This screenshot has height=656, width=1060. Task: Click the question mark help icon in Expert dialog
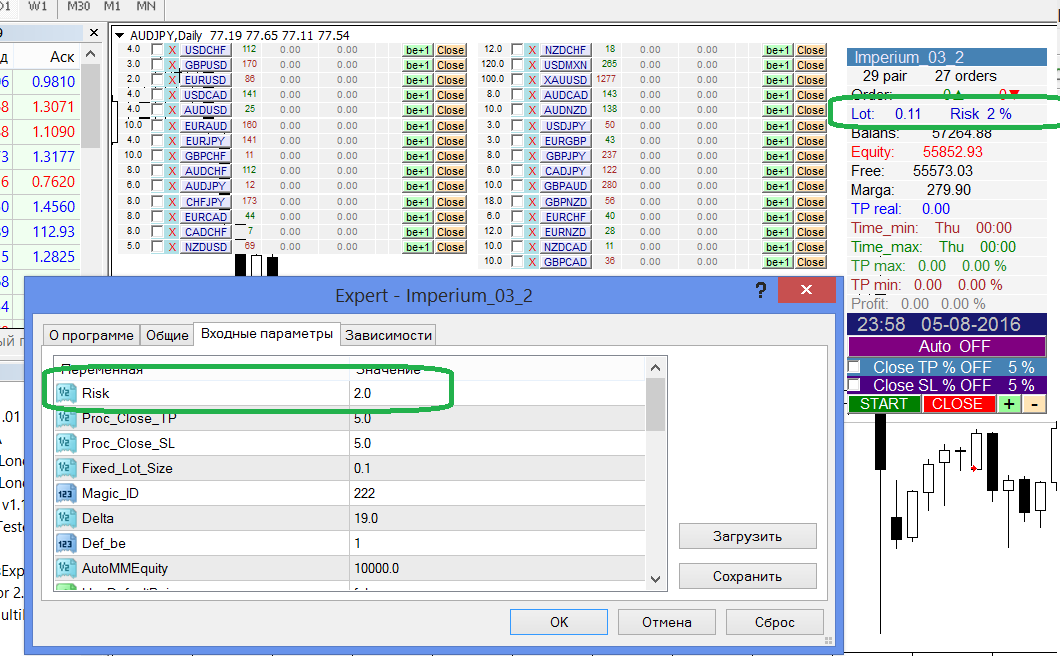761,290
